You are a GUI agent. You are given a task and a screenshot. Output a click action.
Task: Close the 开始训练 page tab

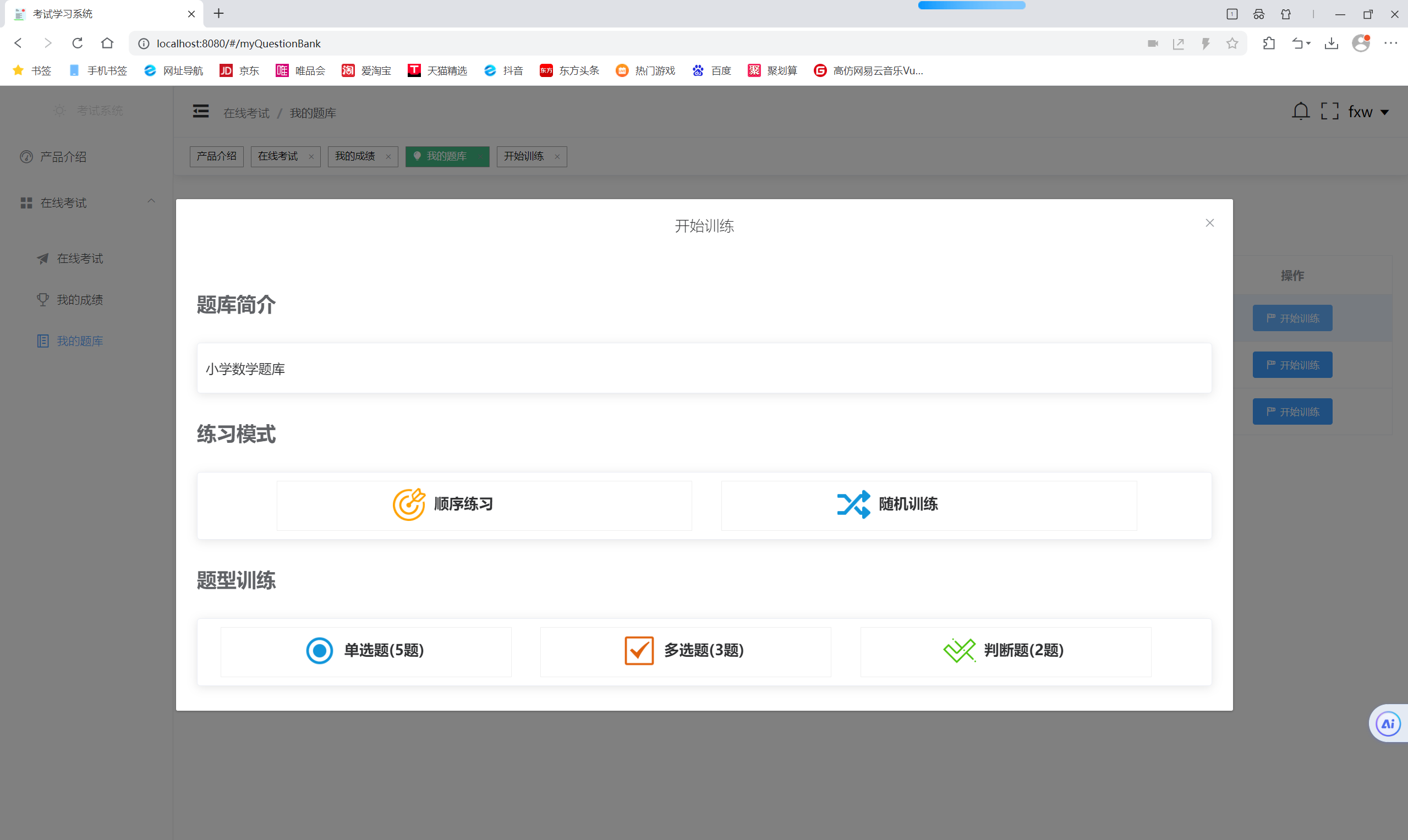tap(557, 157)
